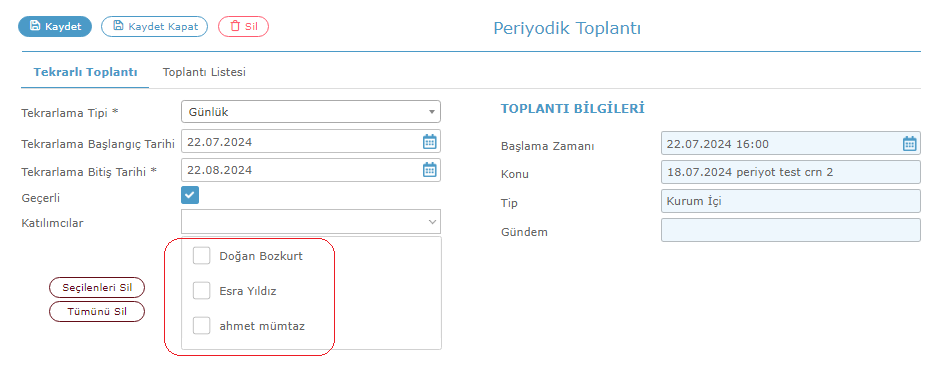Click the Sil delete button
Screen dimensions: 942x367
(x=243, y=26)
